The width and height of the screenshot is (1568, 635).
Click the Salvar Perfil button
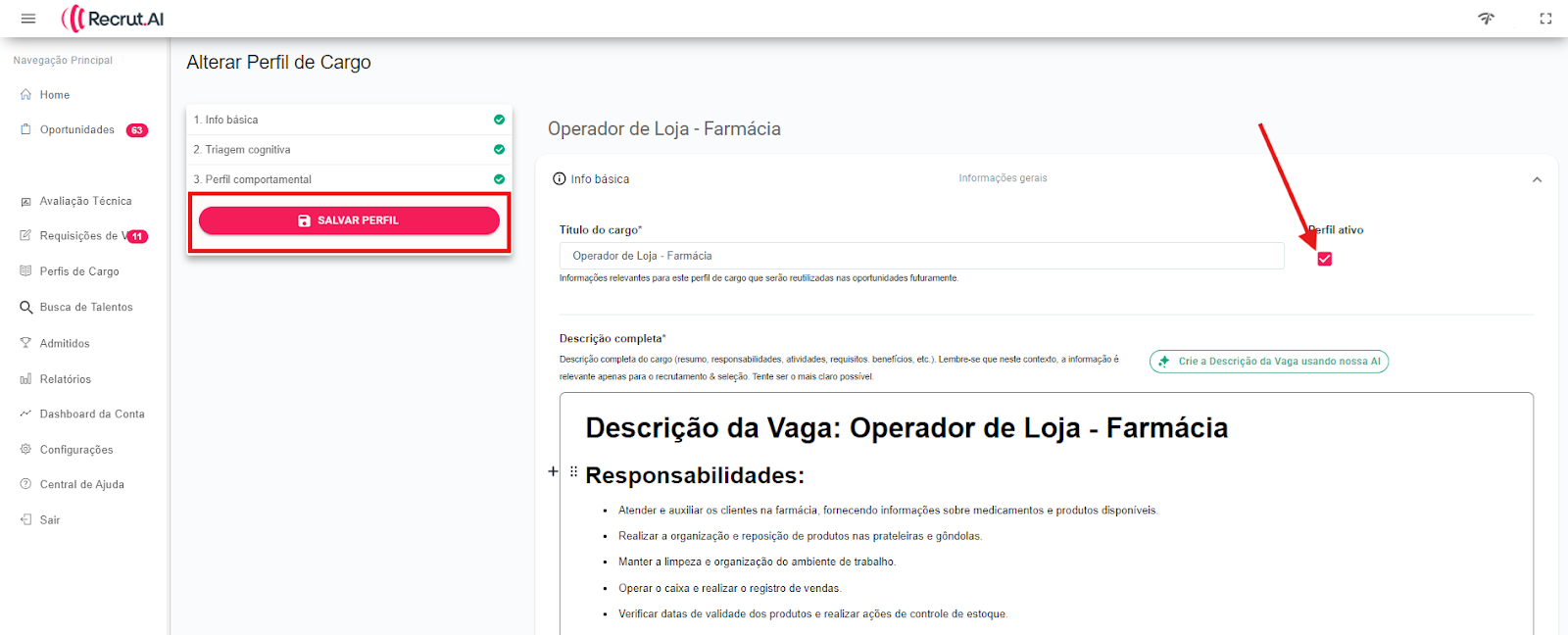(349, 220)
